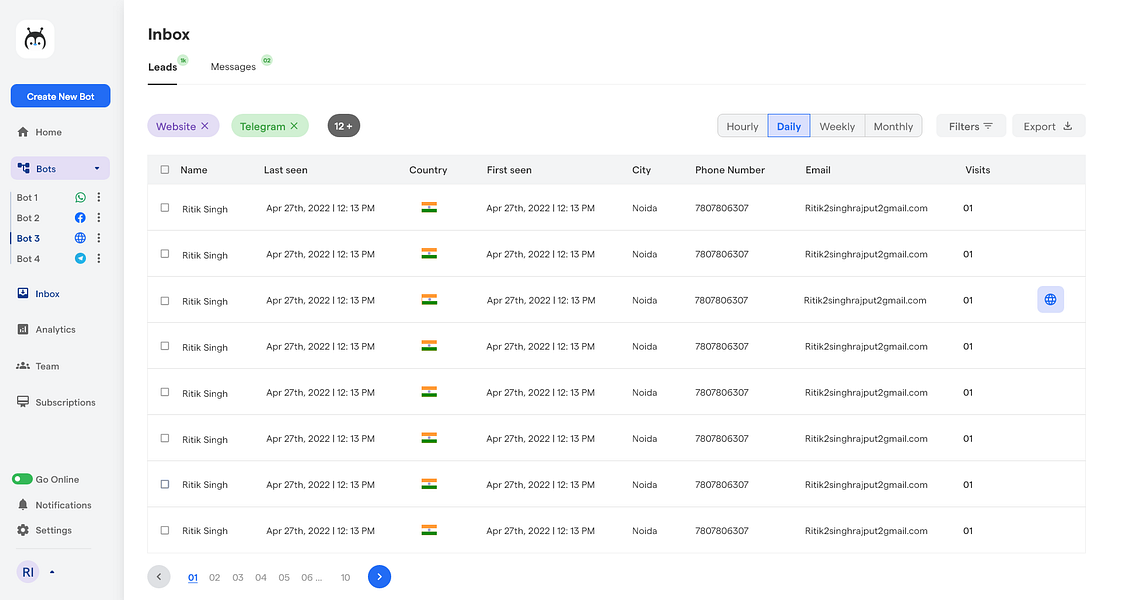Collapse the Bots dropdown arrow
This screenshot has width=1121, height=600.
pos(97,169)
